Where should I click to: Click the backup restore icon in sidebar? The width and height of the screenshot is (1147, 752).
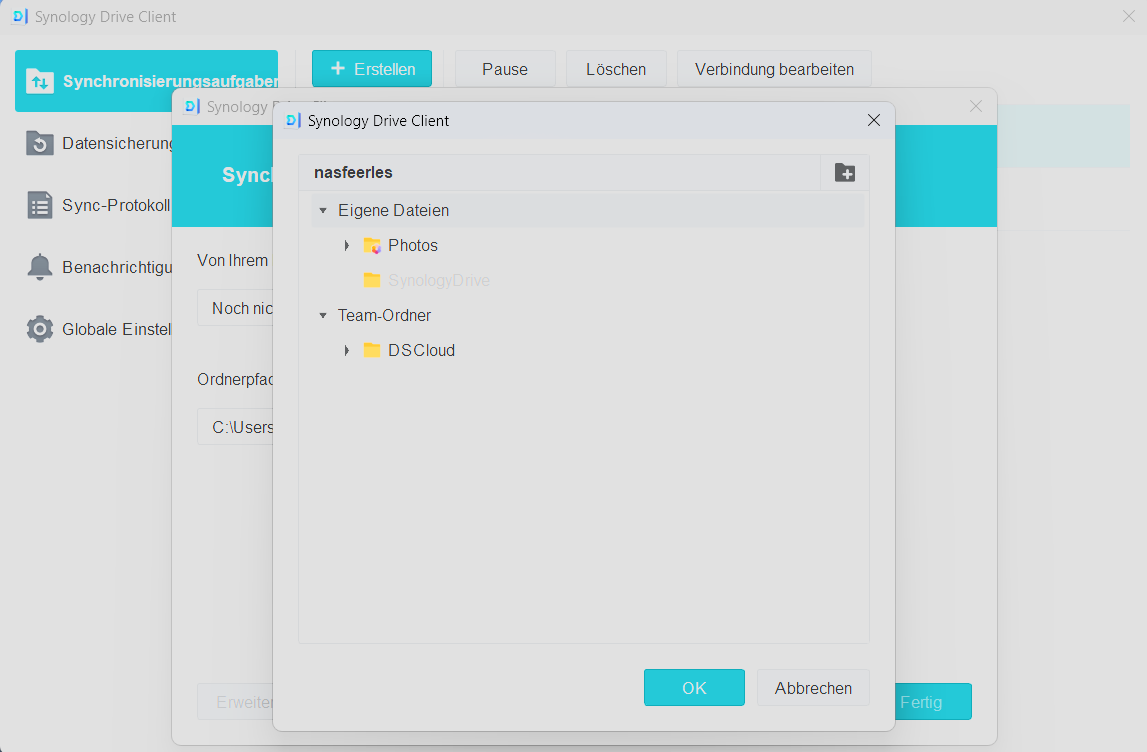coord(40,143)
